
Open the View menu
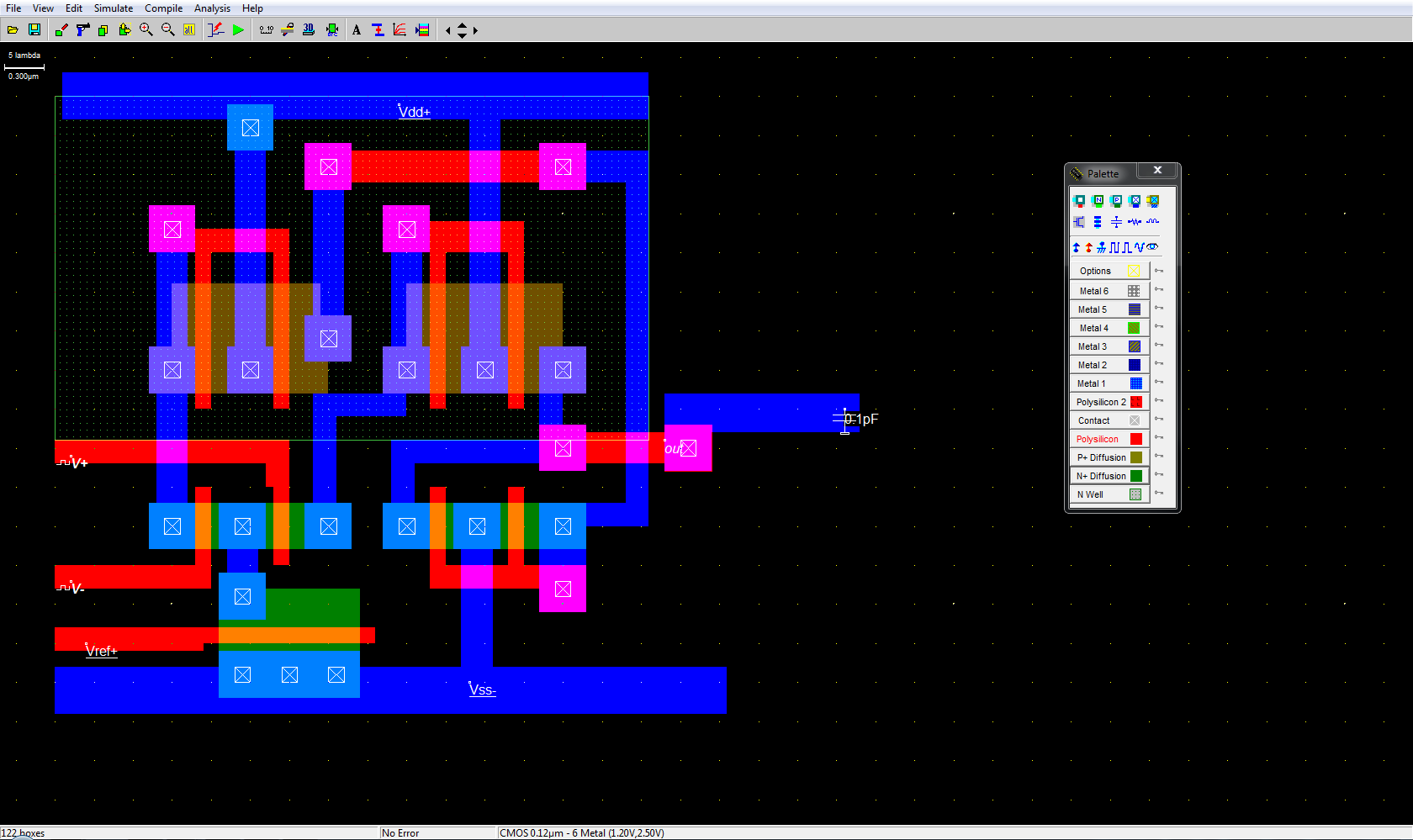(43, 8)
